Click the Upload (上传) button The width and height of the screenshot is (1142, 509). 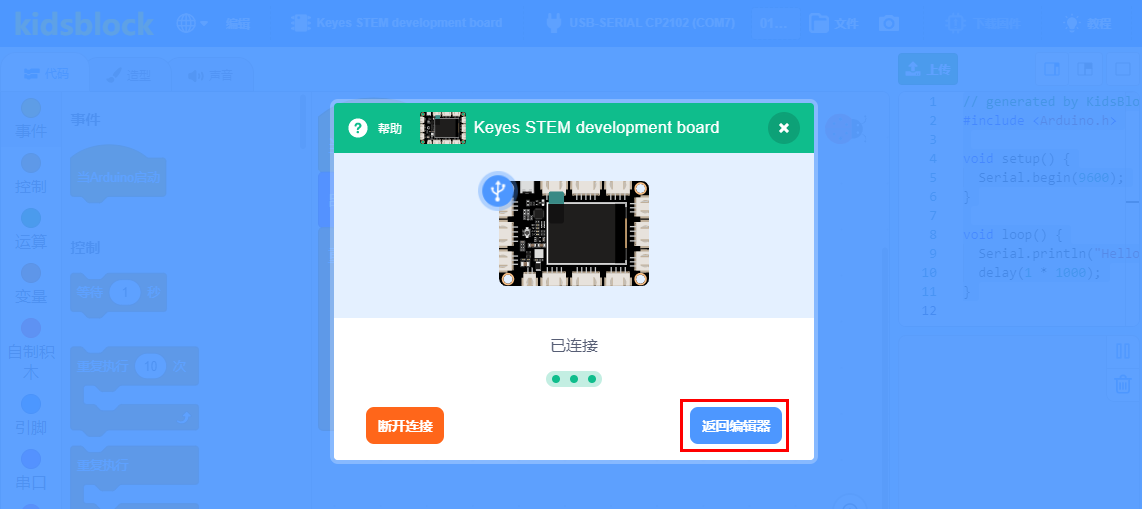click(928, 69)
